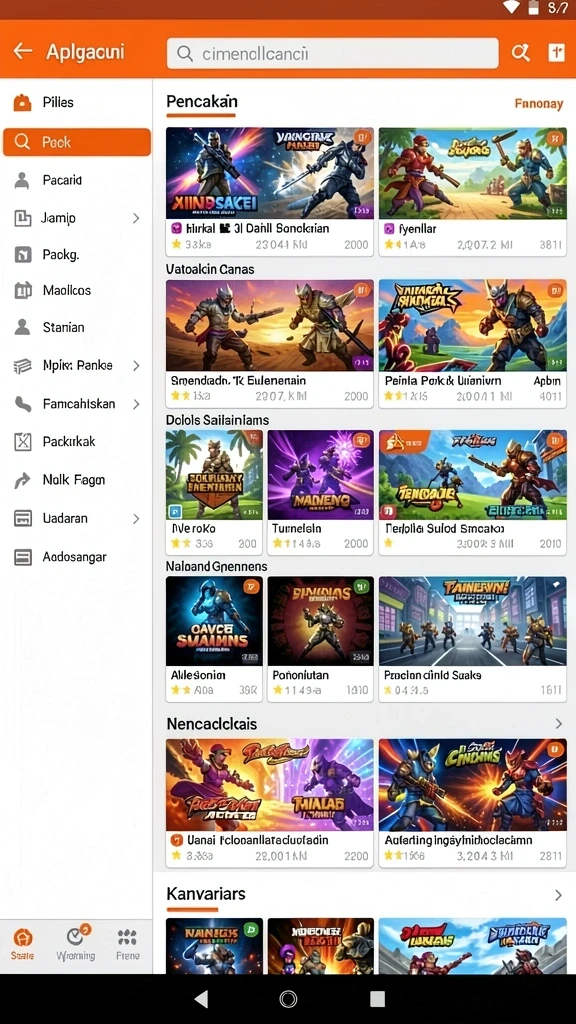Open the Allesionian game card
The width and height of the screenshot is (576, 1024).
(x=214, y=639)
